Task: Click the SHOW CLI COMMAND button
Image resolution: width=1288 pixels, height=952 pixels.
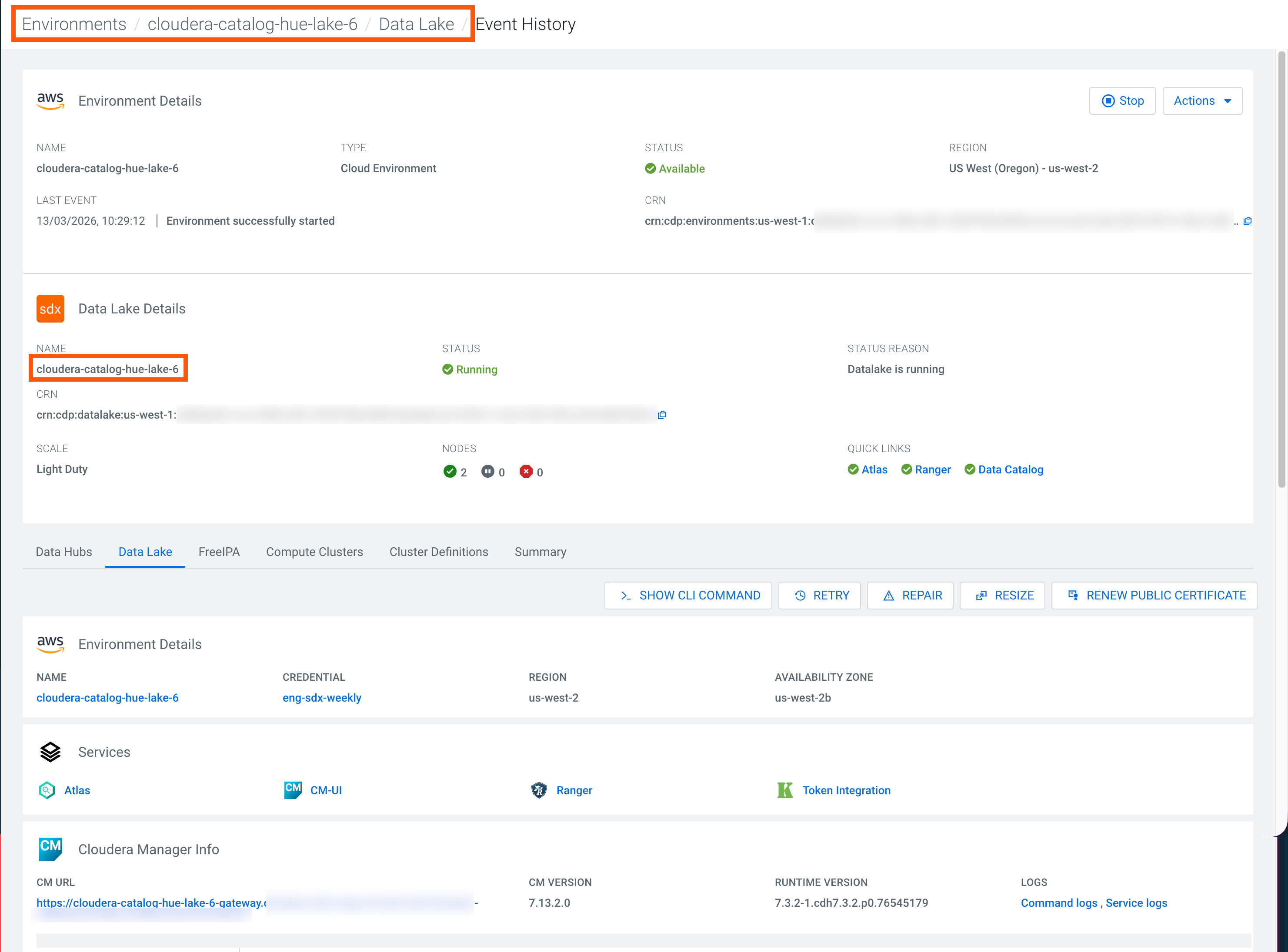Action: (688, 595)
